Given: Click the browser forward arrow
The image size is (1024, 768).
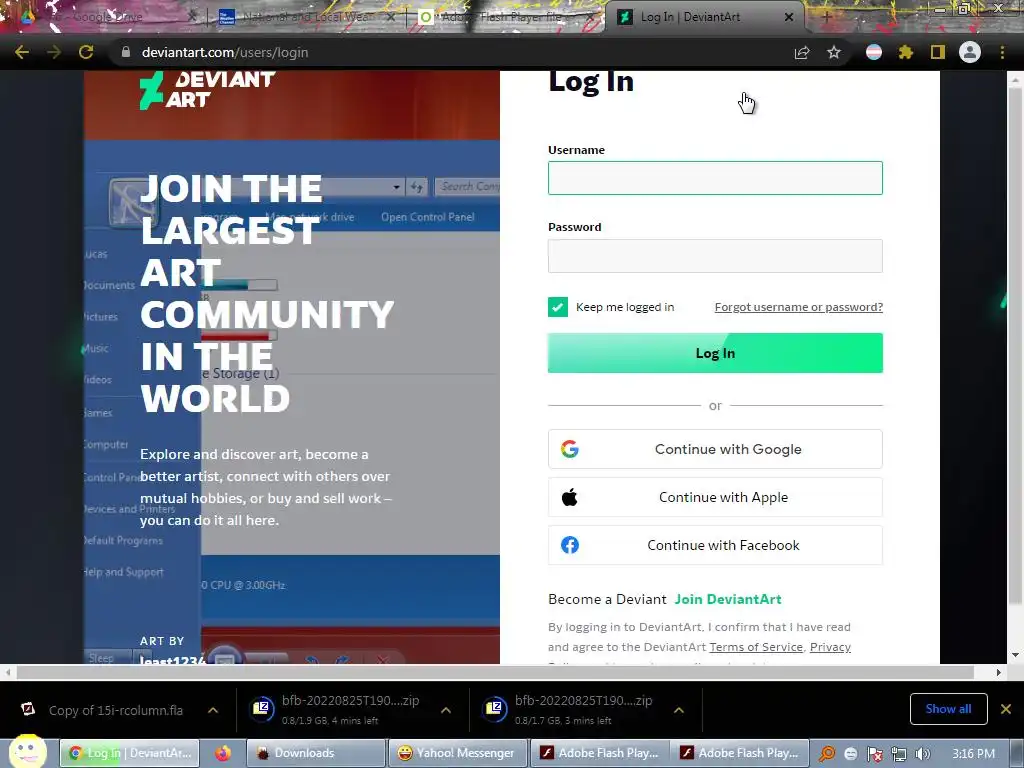Looking at the screenshot, I should click(54, 52).
